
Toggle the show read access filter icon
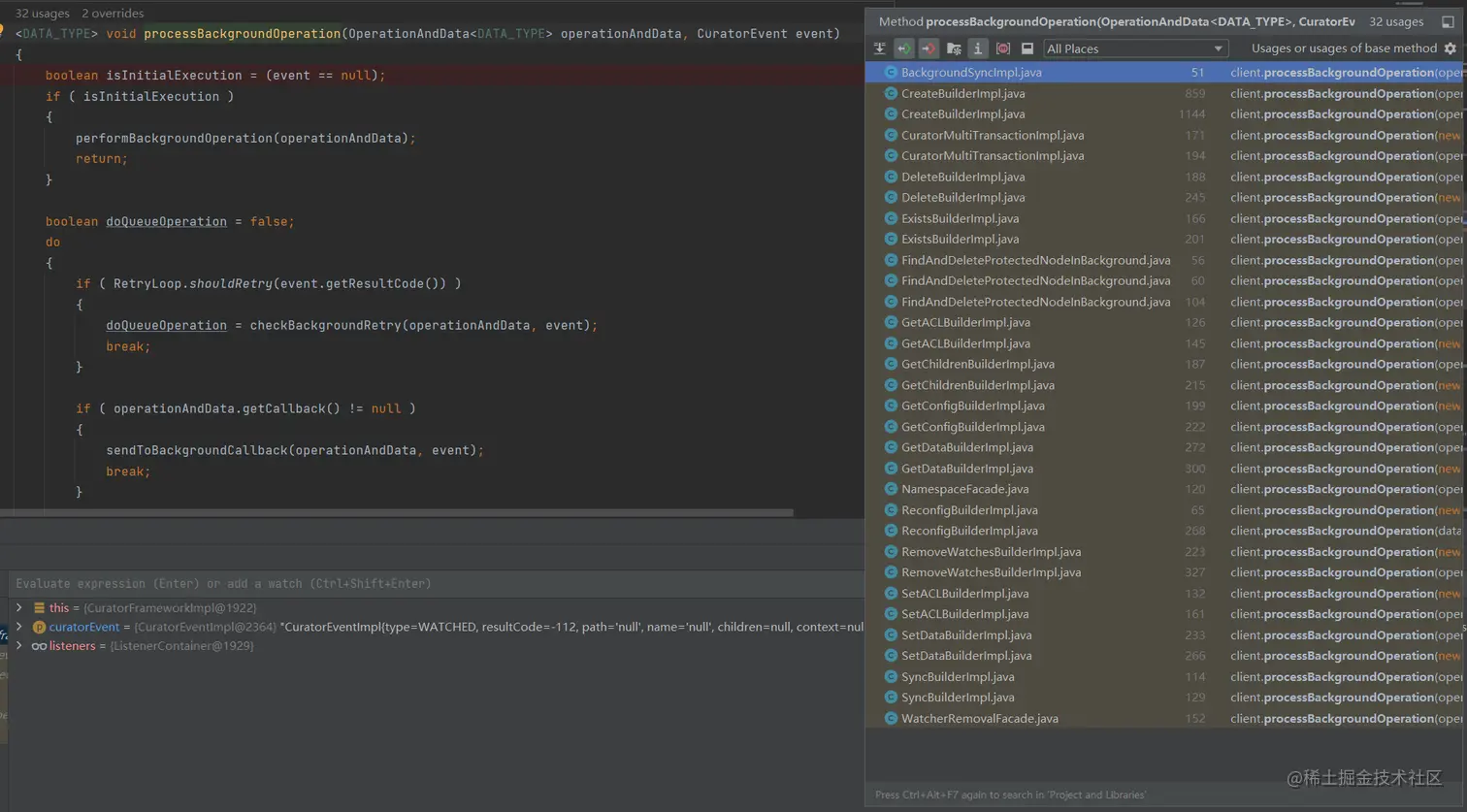(x=904, y=49)
